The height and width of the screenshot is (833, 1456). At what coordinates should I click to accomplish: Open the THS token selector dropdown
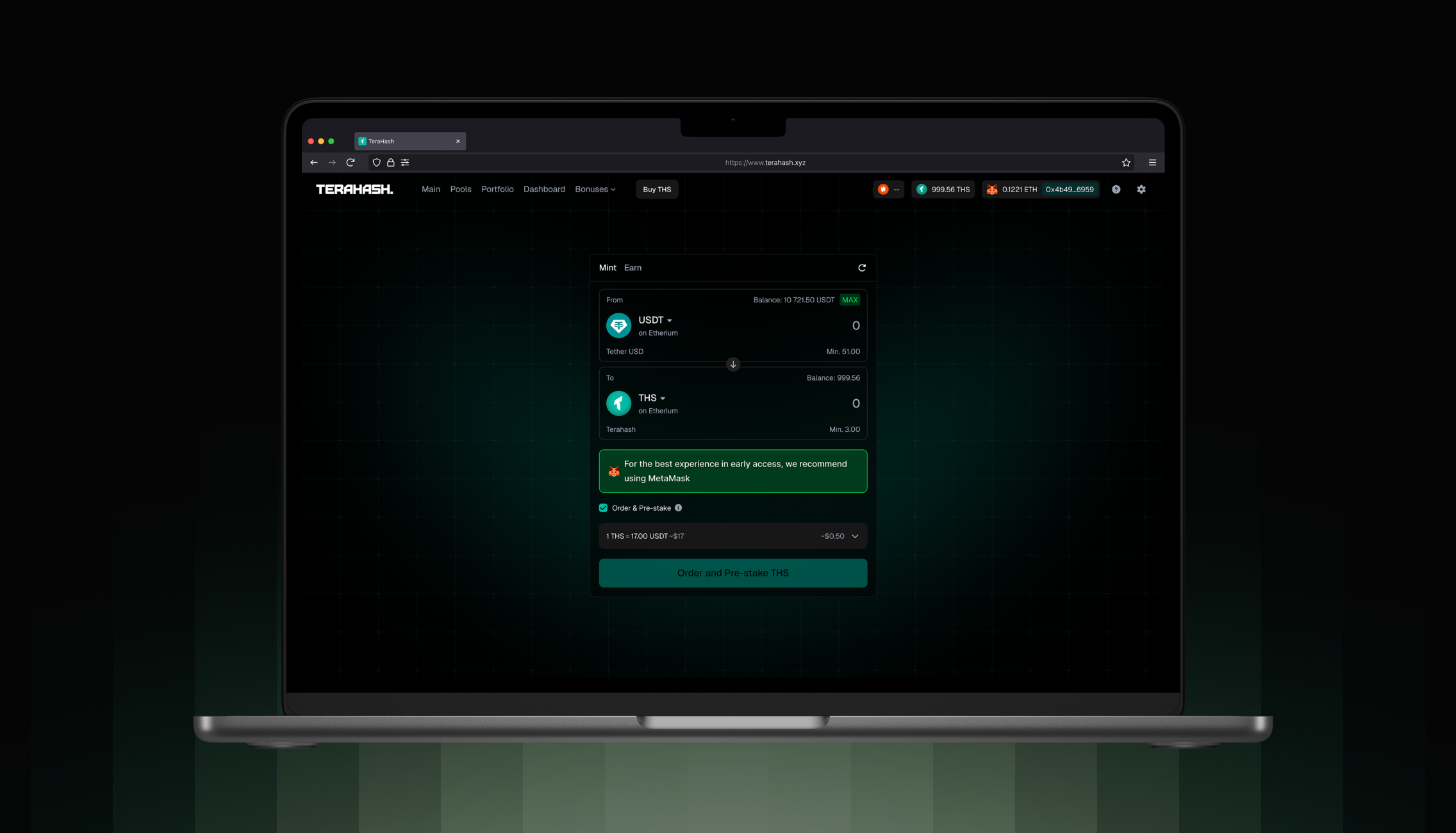point(652,399)
